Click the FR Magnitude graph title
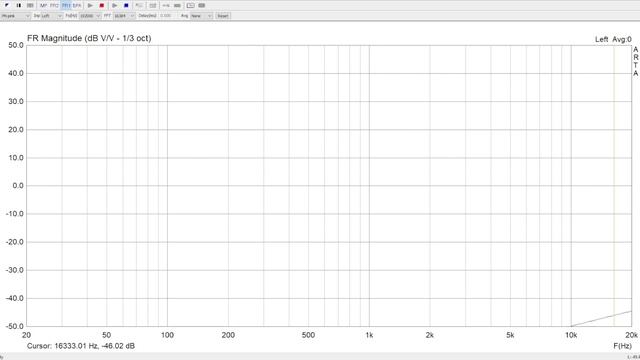The width and height of the screenshot is (640, 360). pos(89,38)
